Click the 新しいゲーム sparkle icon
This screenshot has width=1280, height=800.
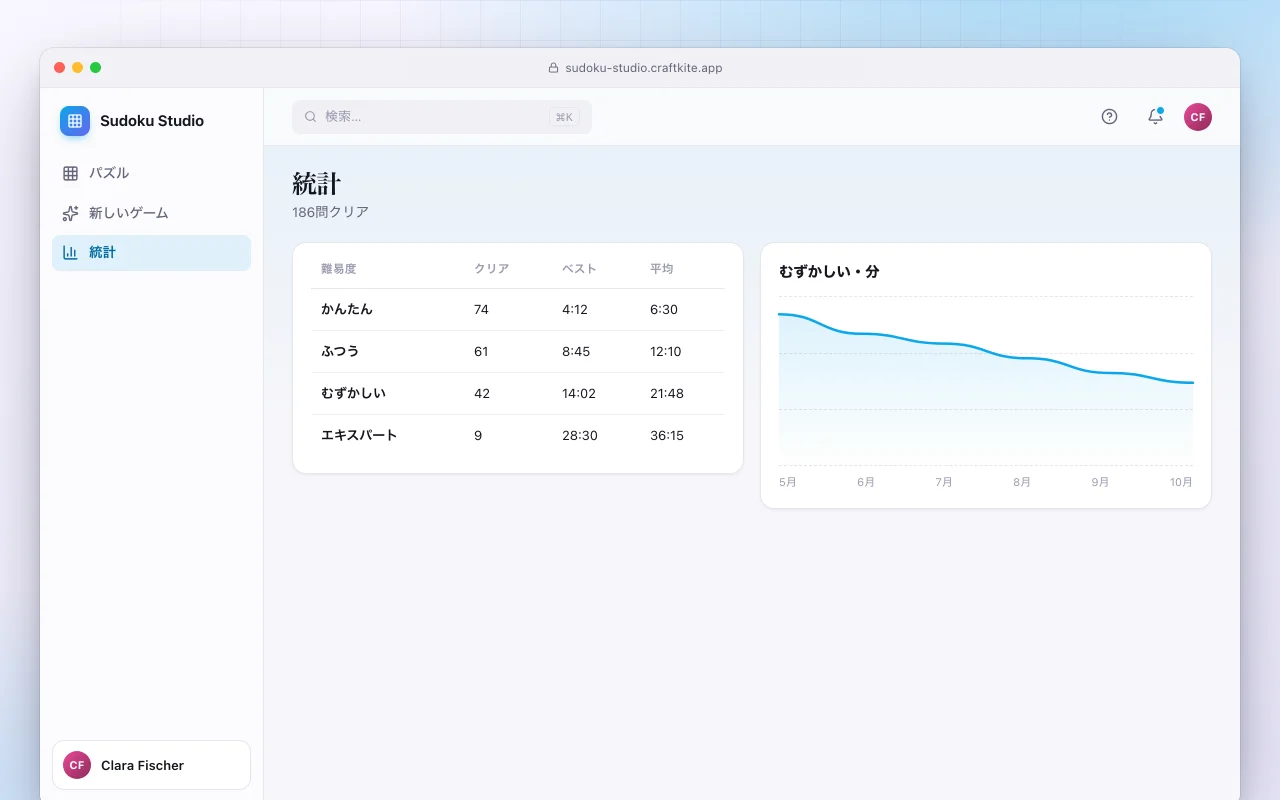point(70,213)
